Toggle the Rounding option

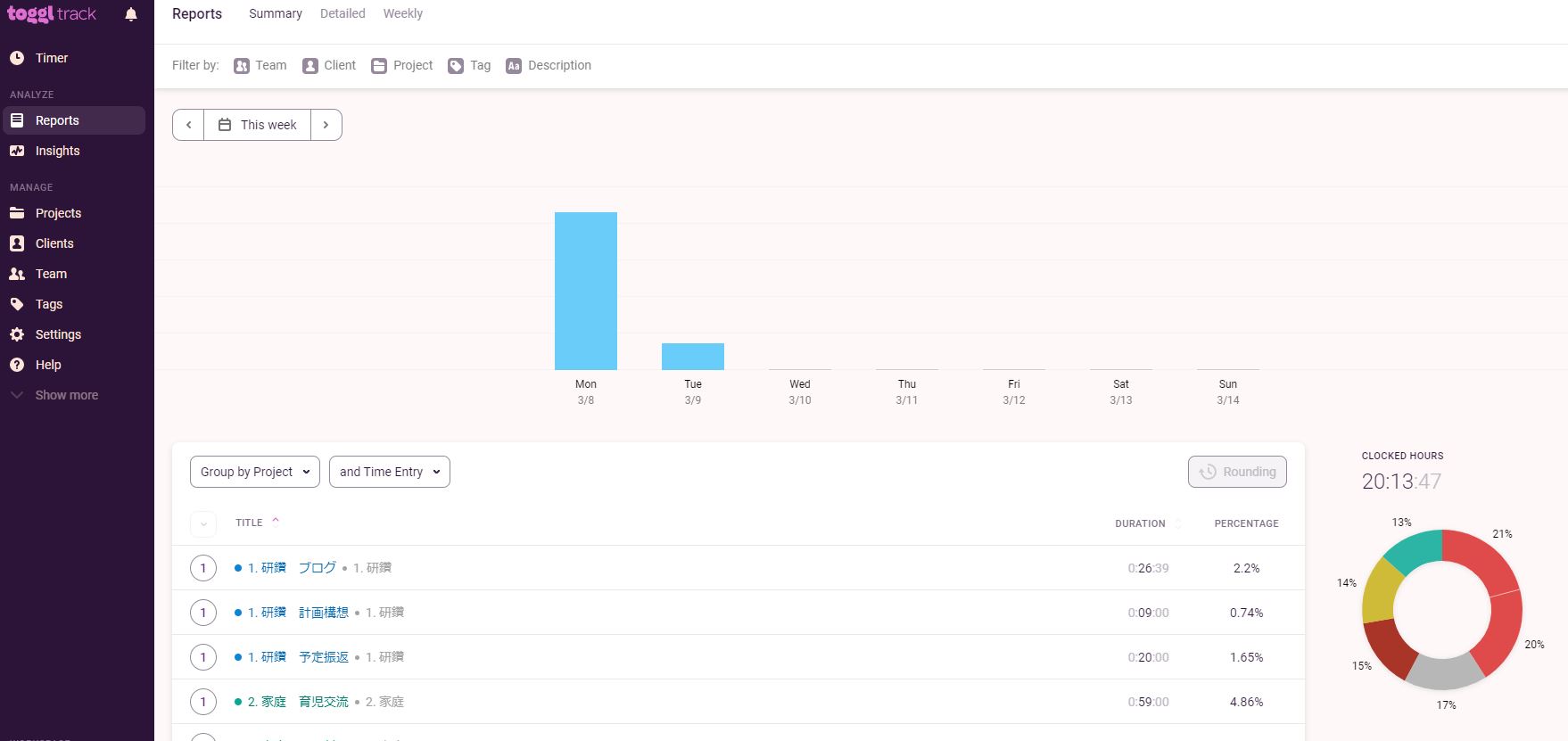pos(1237,472)
